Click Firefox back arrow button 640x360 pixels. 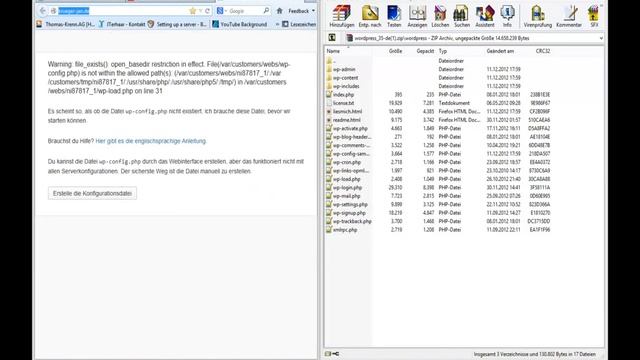click(43, 11)
